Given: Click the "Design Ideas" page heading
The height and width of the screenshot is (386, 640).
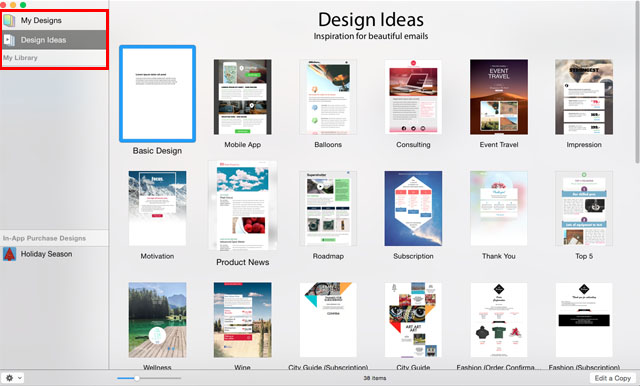Looking at the screenshot, I should [x=371, y=19].
